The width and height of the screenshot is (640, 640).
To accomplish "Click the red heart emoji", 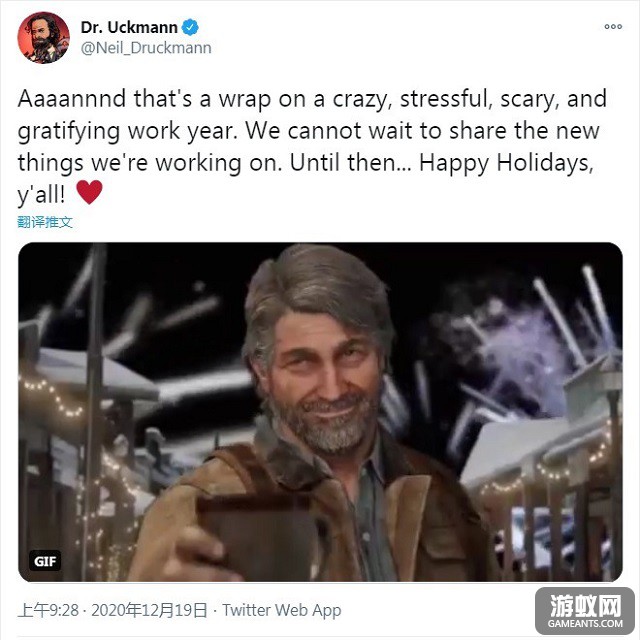I will [x=89, y=192].
